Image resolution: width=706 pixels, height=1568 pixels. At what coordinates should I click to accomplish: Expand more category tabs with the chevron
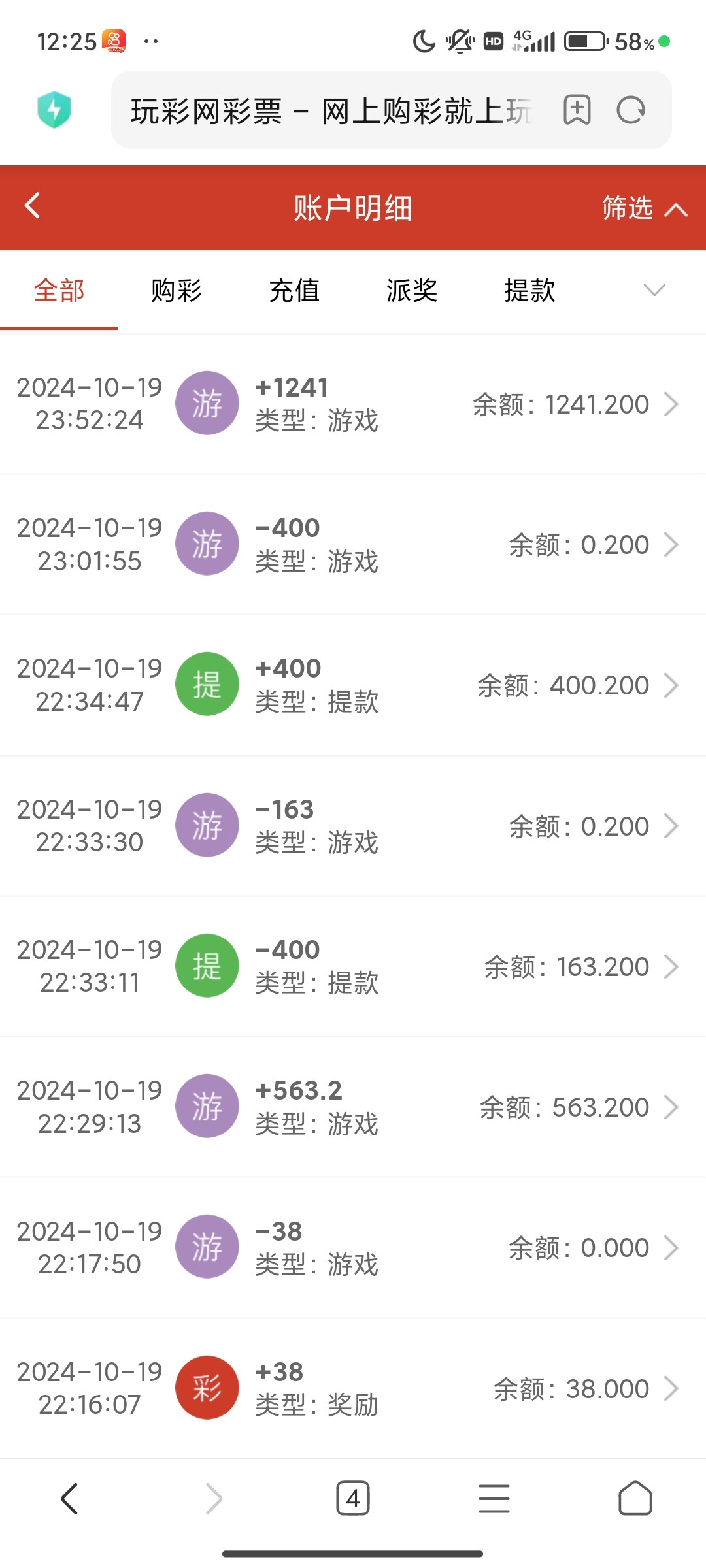pyautogui.click(x=654, y=290)
